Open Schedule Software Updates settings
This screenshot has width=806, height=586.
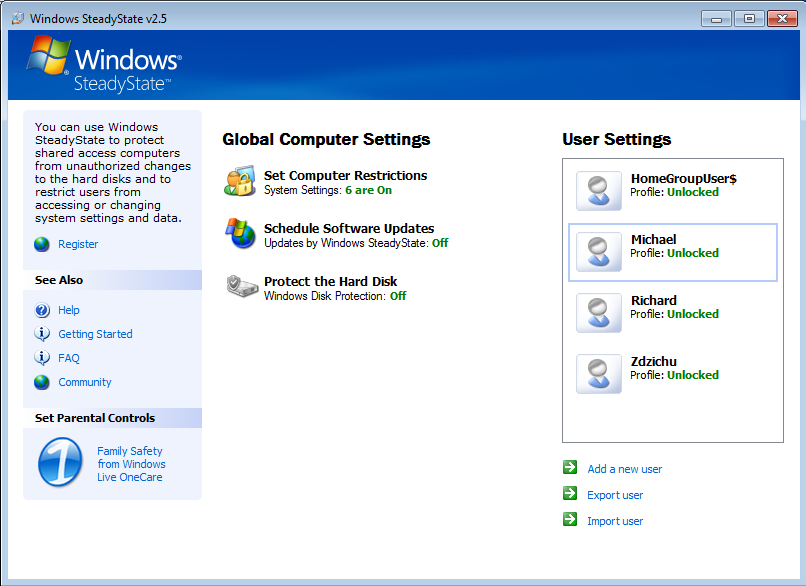coord(349,228)
